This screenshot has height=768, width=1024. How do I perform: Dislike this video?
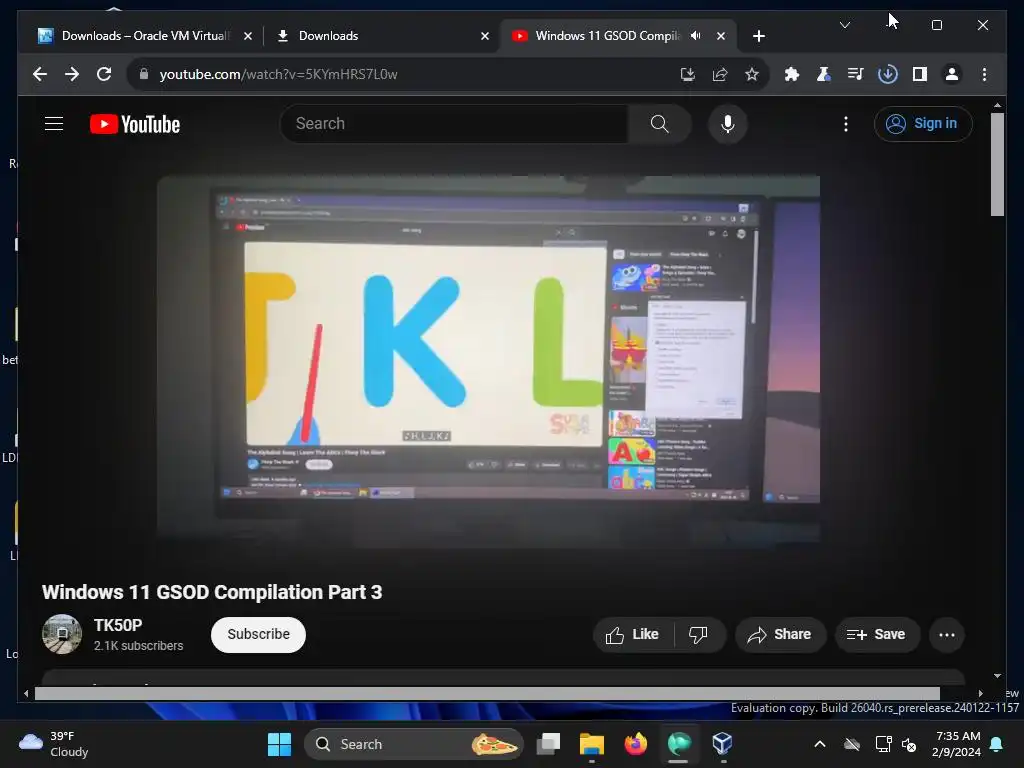point(698,635)
